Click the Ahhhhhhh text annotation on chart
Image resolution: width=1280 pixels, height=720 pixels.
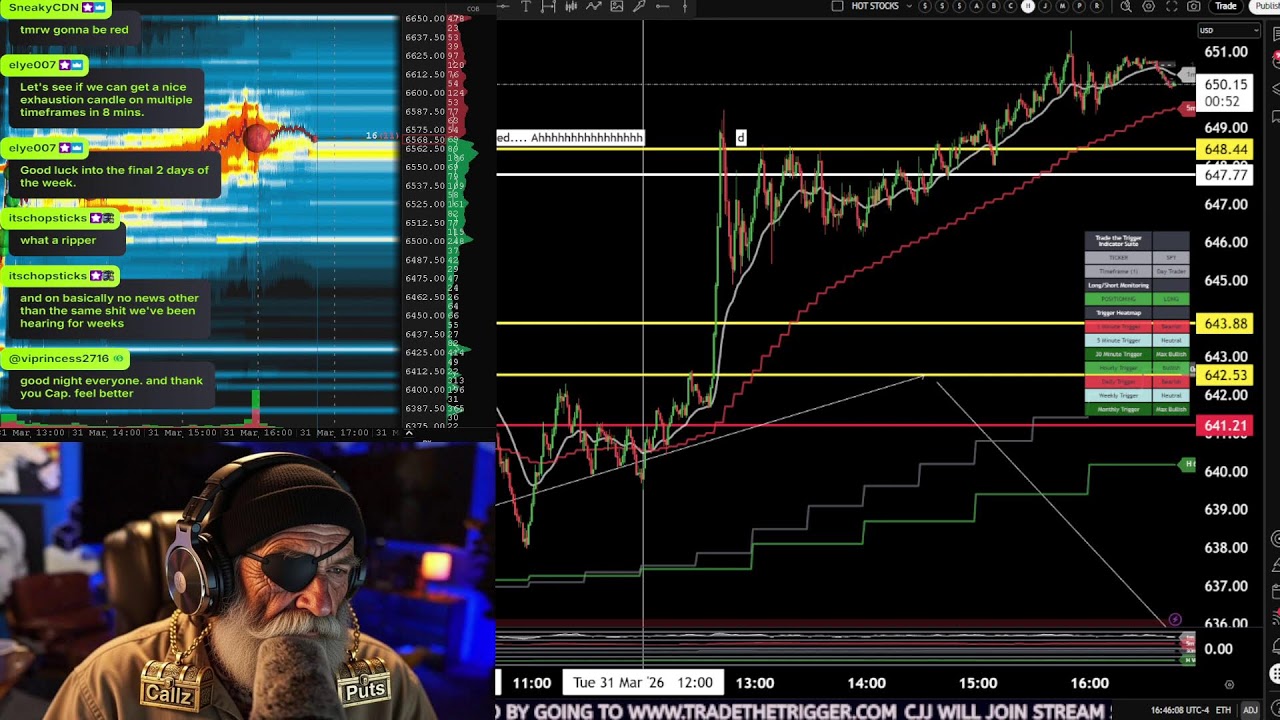point(570,138)
